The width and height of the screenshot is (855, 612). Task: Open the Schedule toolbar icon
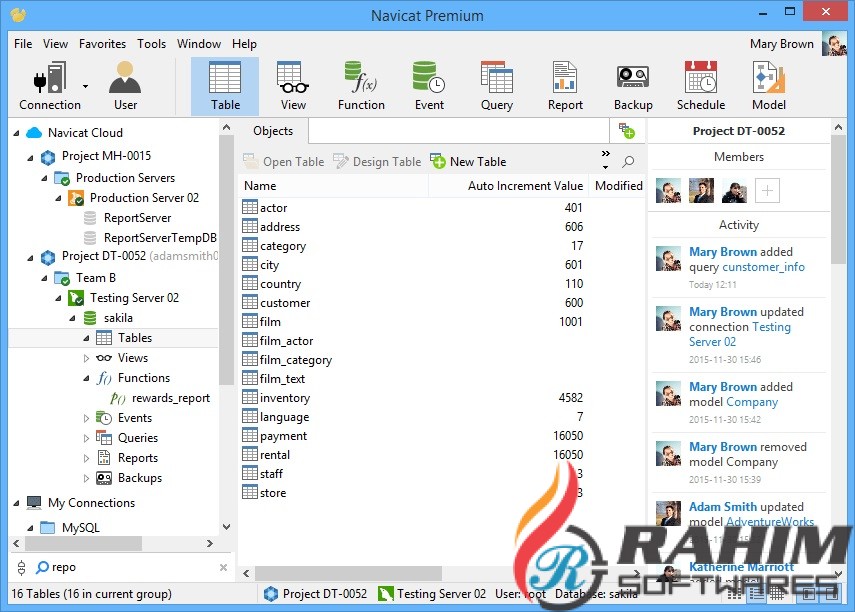(x=701, y=86)
